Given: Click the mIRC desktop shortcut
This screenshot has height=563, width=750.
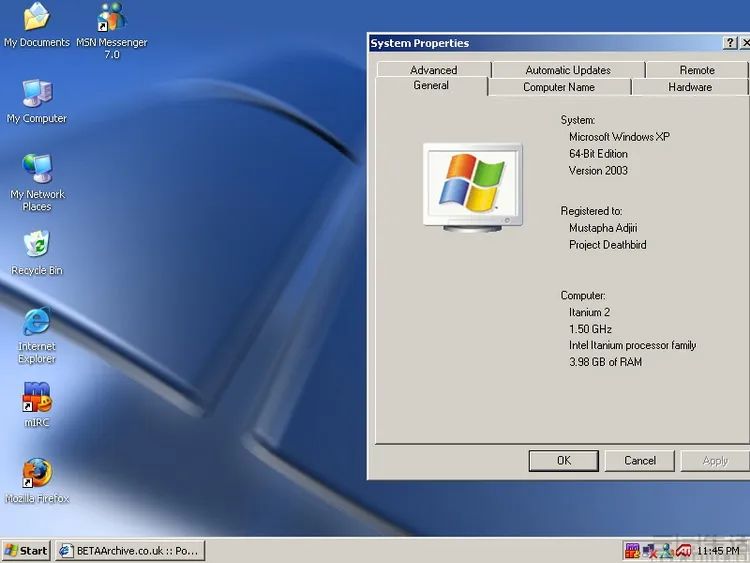Looking at the screenshot, I should pyautogui.click(x=36, y=398).
